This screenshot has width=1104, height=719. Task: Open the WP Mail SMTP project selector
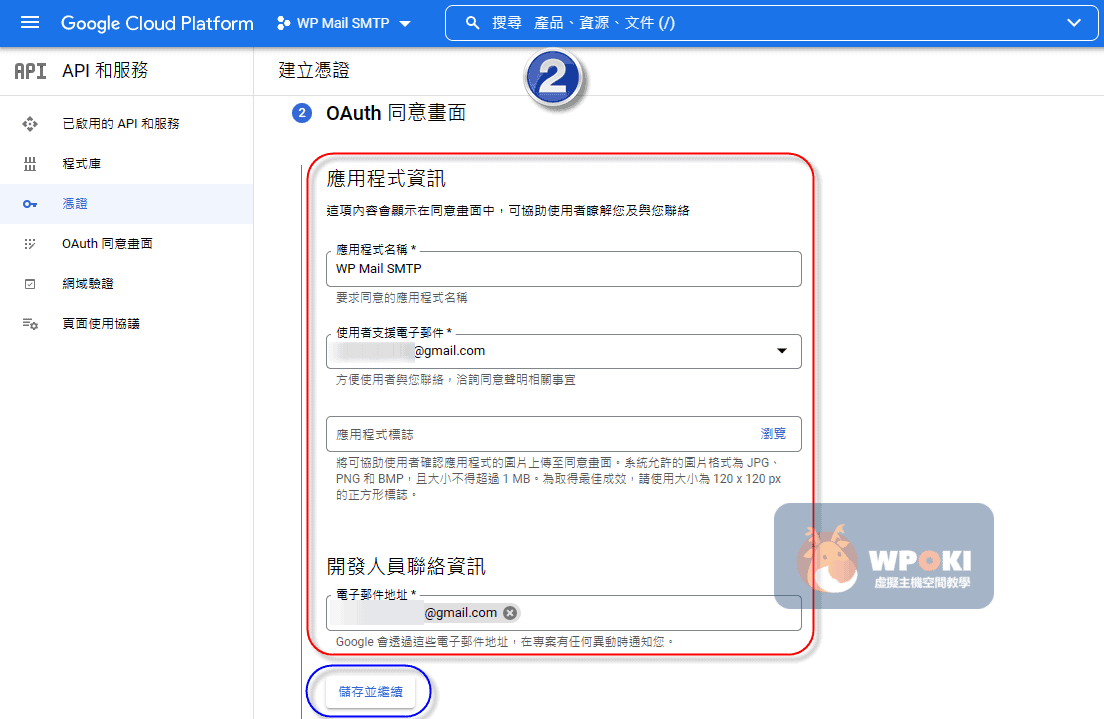(x=343, y=23)
